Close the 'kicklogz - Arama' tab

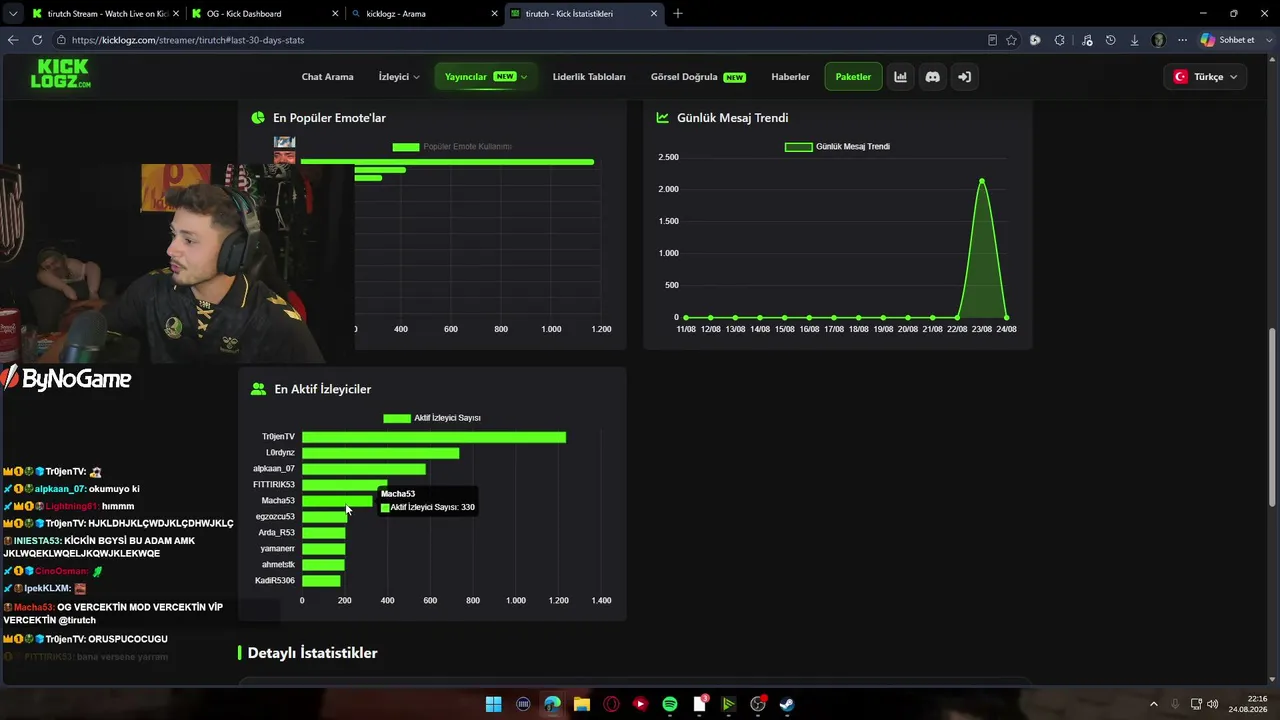pos(494,14)
